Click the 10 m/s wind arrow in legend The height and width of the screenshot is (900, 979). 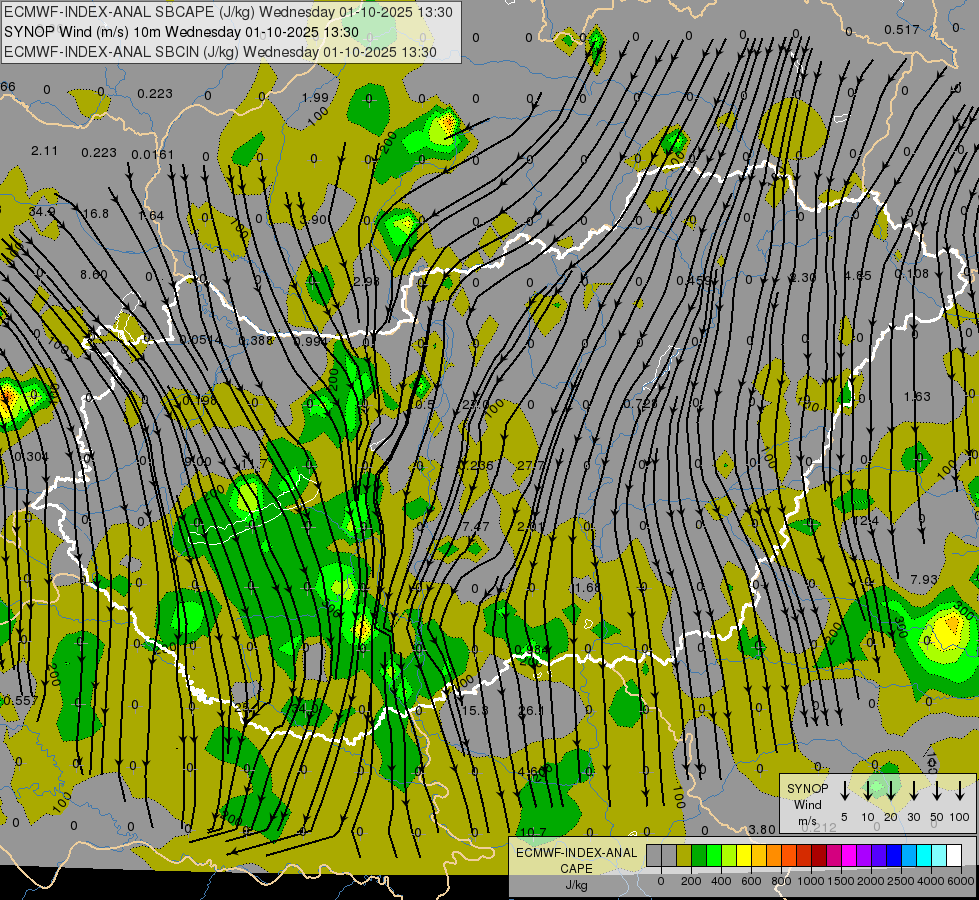point(867,792)
